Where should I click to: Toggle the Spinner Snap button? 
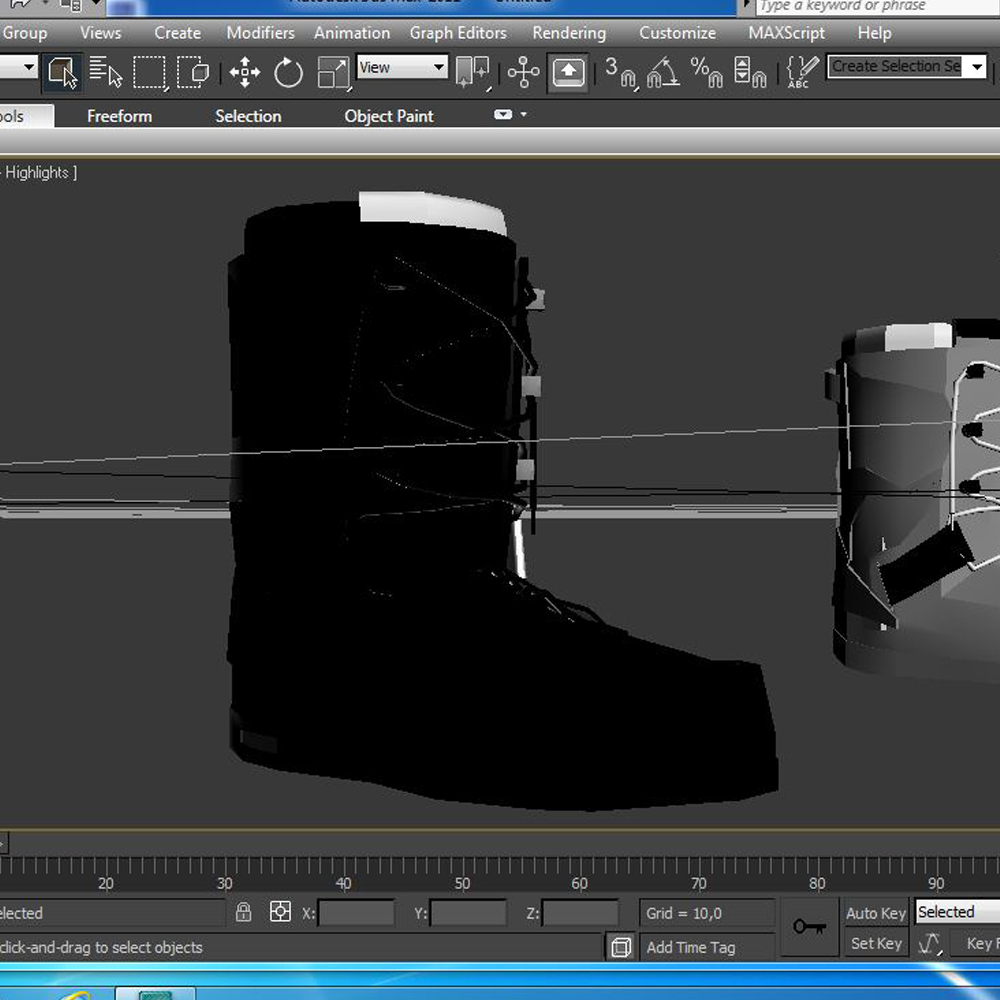[x=749, y=72]
